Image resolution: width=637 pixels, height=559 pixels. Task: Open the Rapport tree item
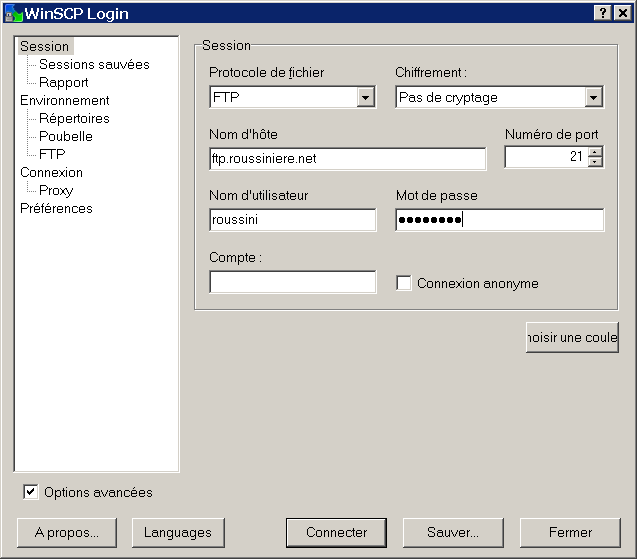[x=64, y=82]
